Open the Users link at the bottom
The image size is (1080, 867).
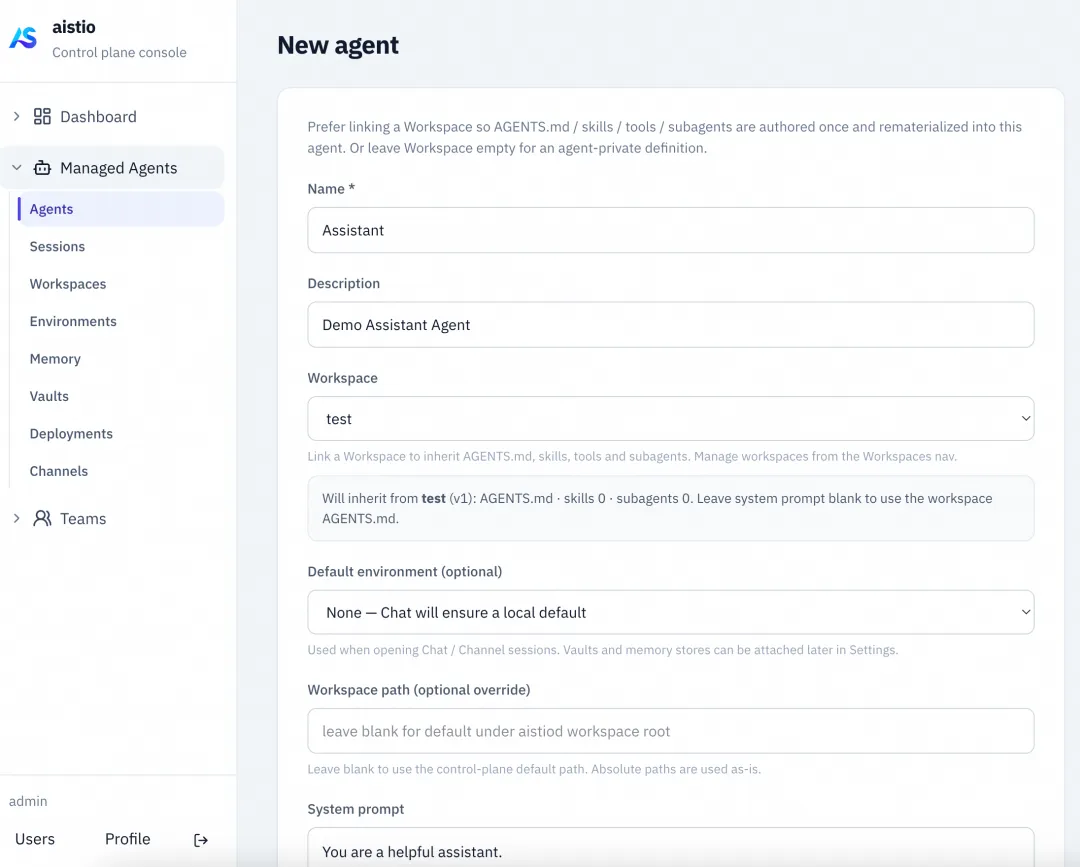[35, 839]
